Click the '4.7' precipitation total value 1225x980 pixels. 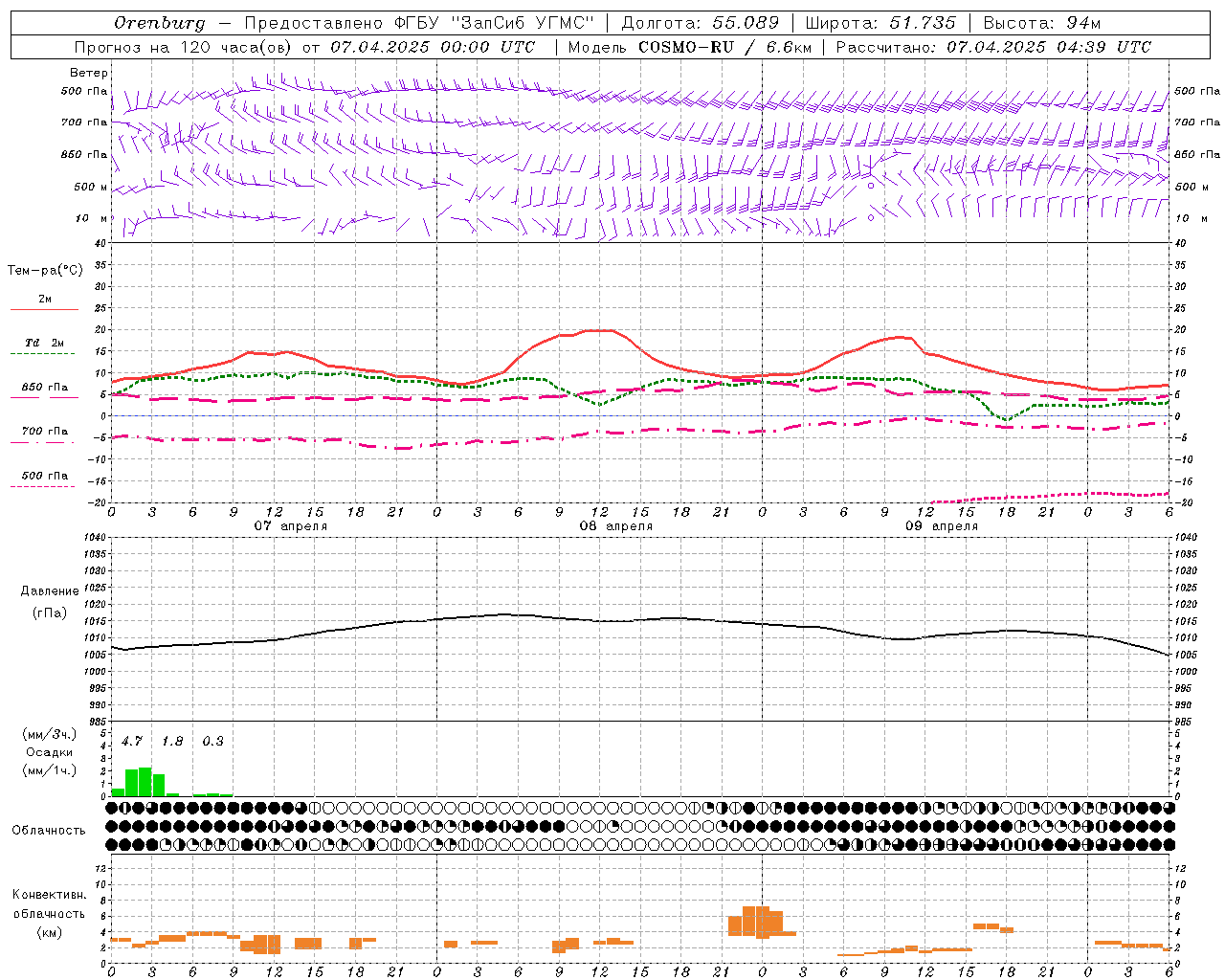click(x=132, y=741)
